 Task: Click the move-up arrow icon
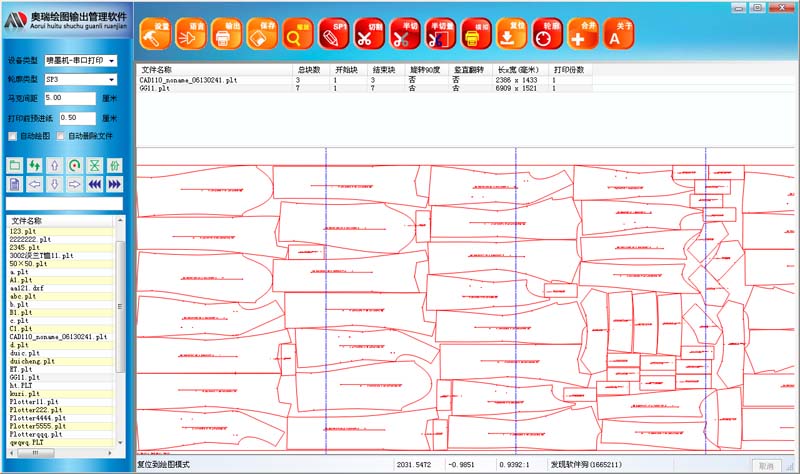pos(55,165)
